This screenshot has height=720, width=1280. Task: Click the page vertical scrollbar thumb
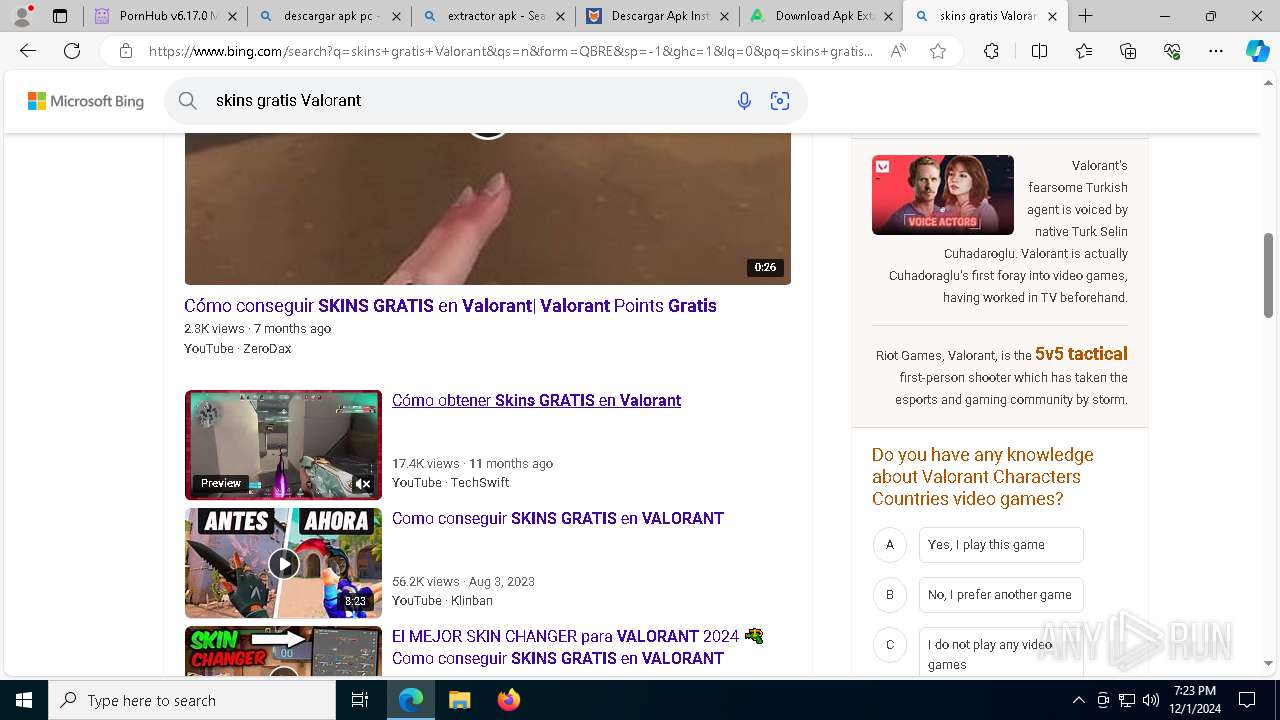[x=1269, y=275]
